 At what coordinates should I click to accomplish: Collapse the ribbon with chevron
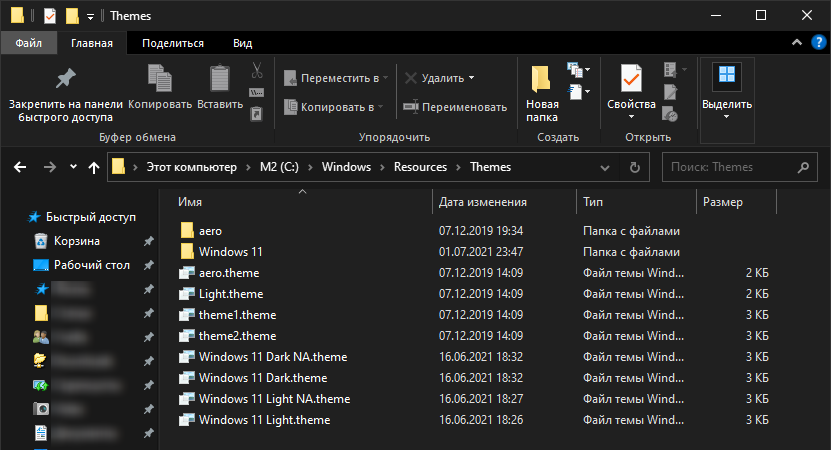click(x=797, y=42)
